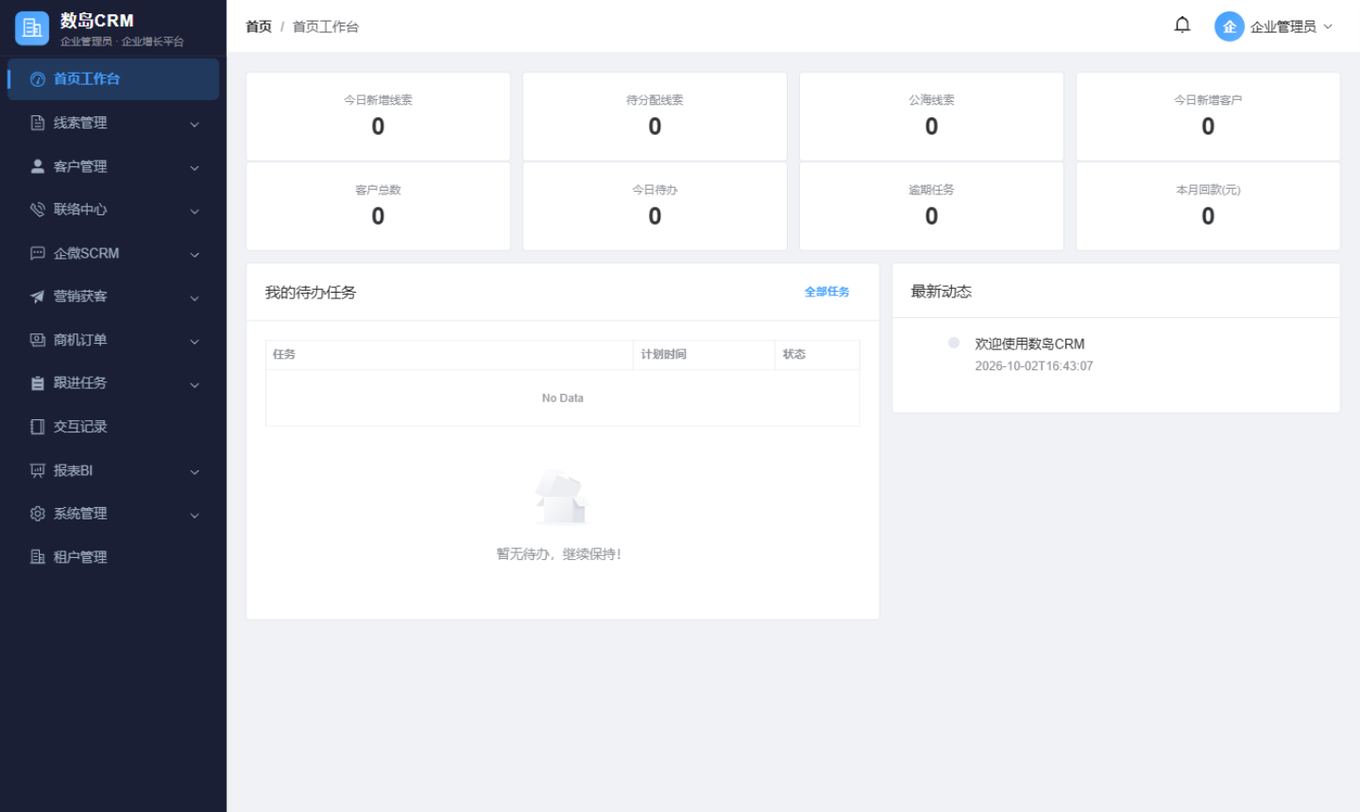Click the 数岛CRM brand title
Screen dimensions: 1360x812
coord(97,20)
